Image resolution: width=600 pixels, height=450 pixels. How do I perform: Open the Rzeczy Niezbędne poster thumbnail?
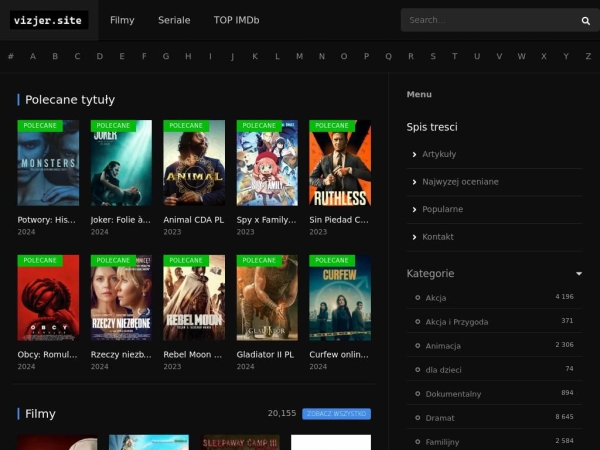point(121,298)
